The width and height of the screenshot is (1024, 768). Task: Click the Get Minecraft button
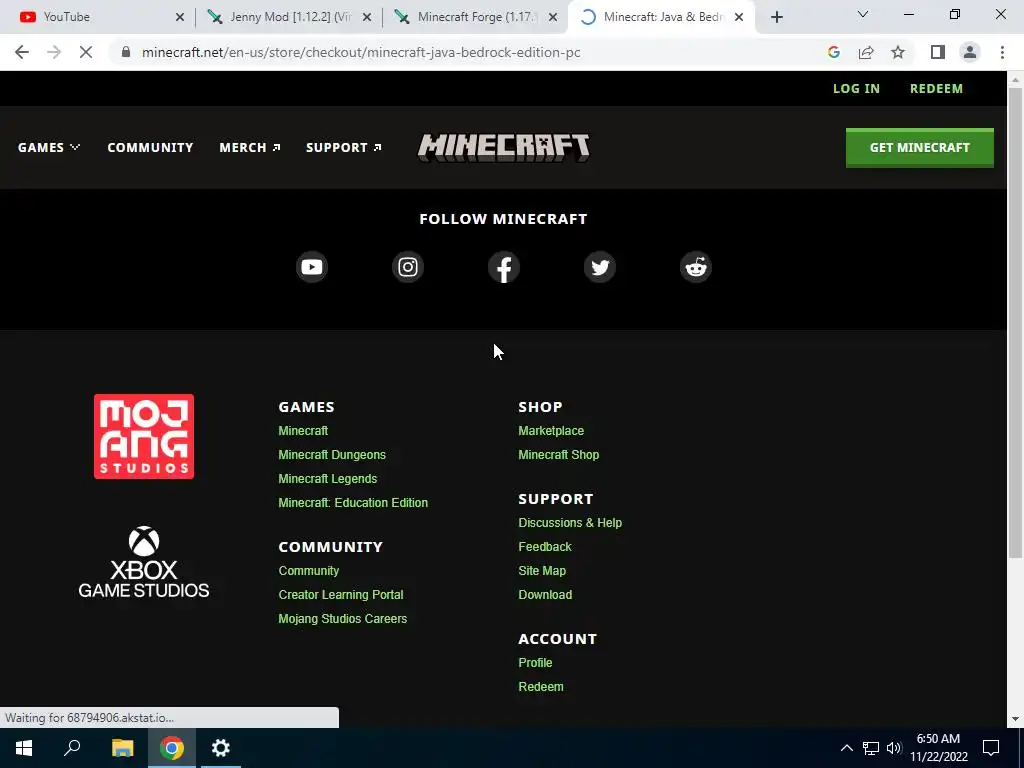[920, 148]
